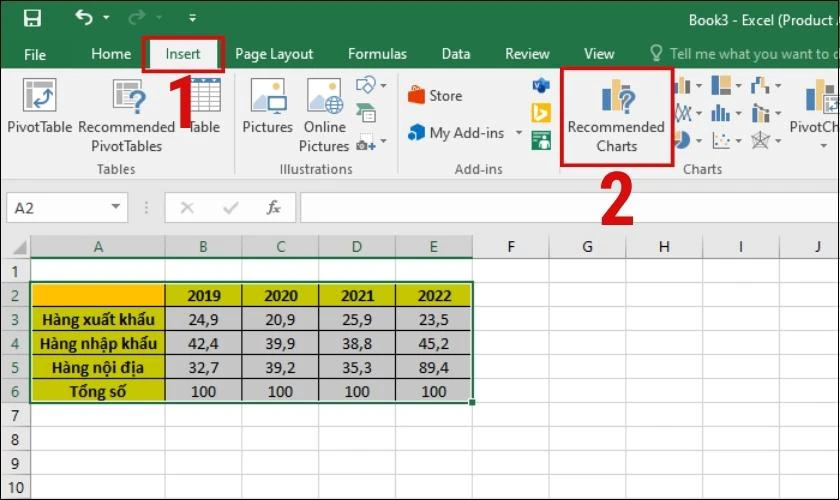The width and height of the screenshot is (840, 500).
Task: Open the Undo history dropdown arrow
Action: [106, 18]
